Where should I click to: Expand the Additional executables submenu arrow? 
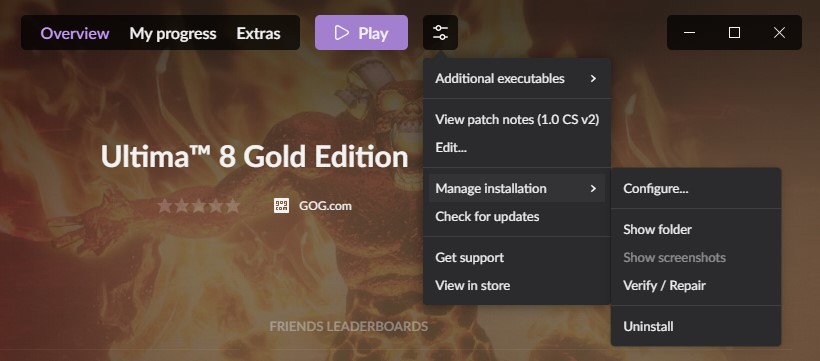(593, 78)
